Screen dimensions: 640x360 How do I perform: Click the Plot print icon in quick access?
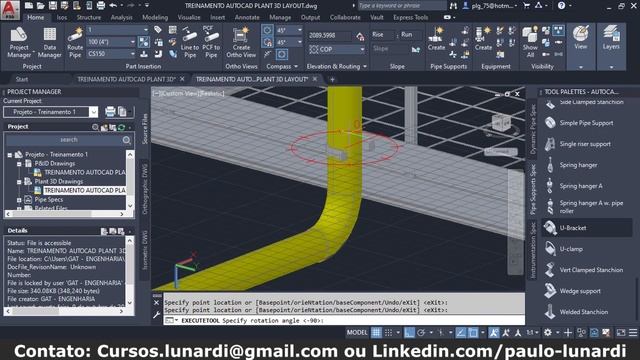click(101, 6)
